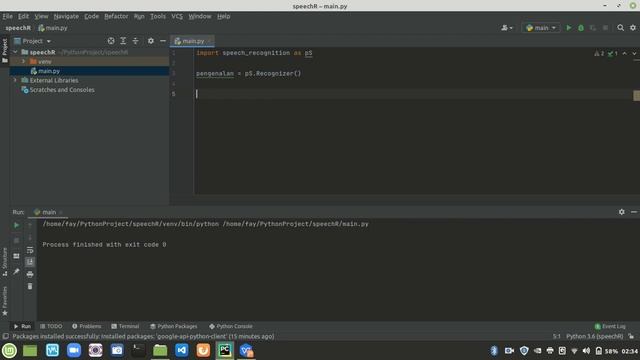This screenshot has width=640, height=360.
Task: Open the Help menu
Action: coord(224,16)
